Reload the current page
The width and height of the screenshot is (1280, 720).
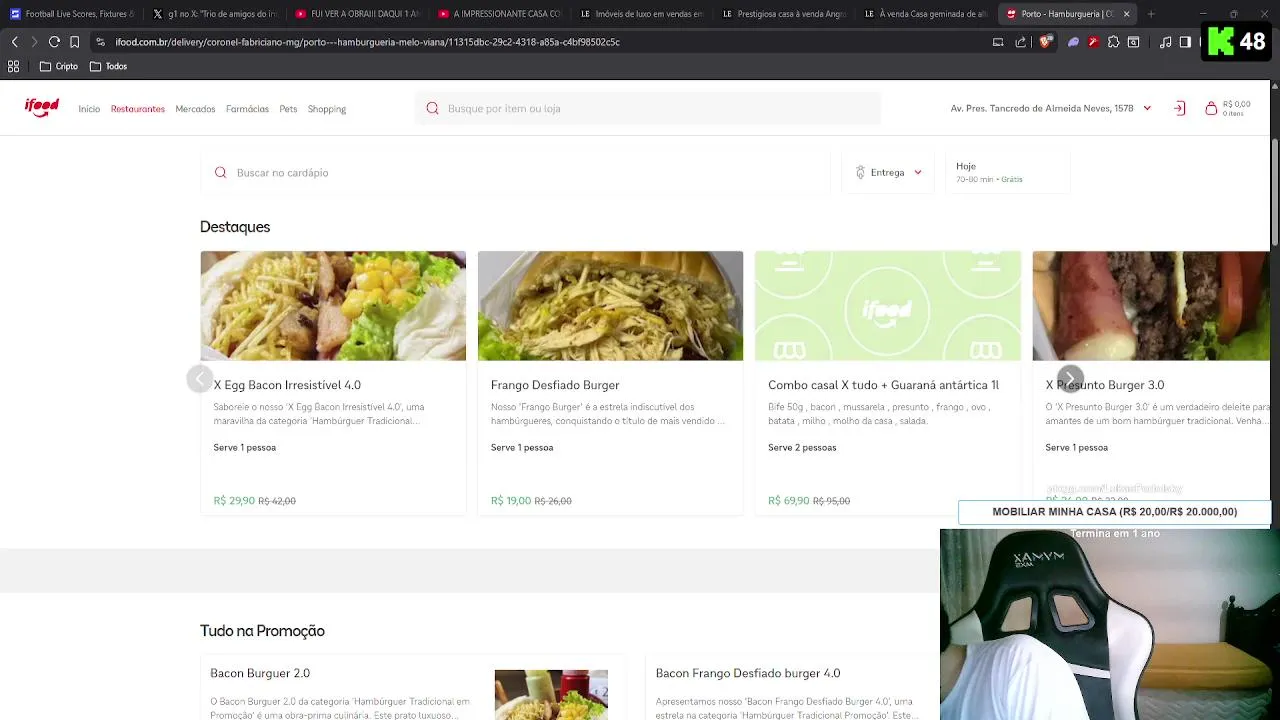click(x=54, y=42)
